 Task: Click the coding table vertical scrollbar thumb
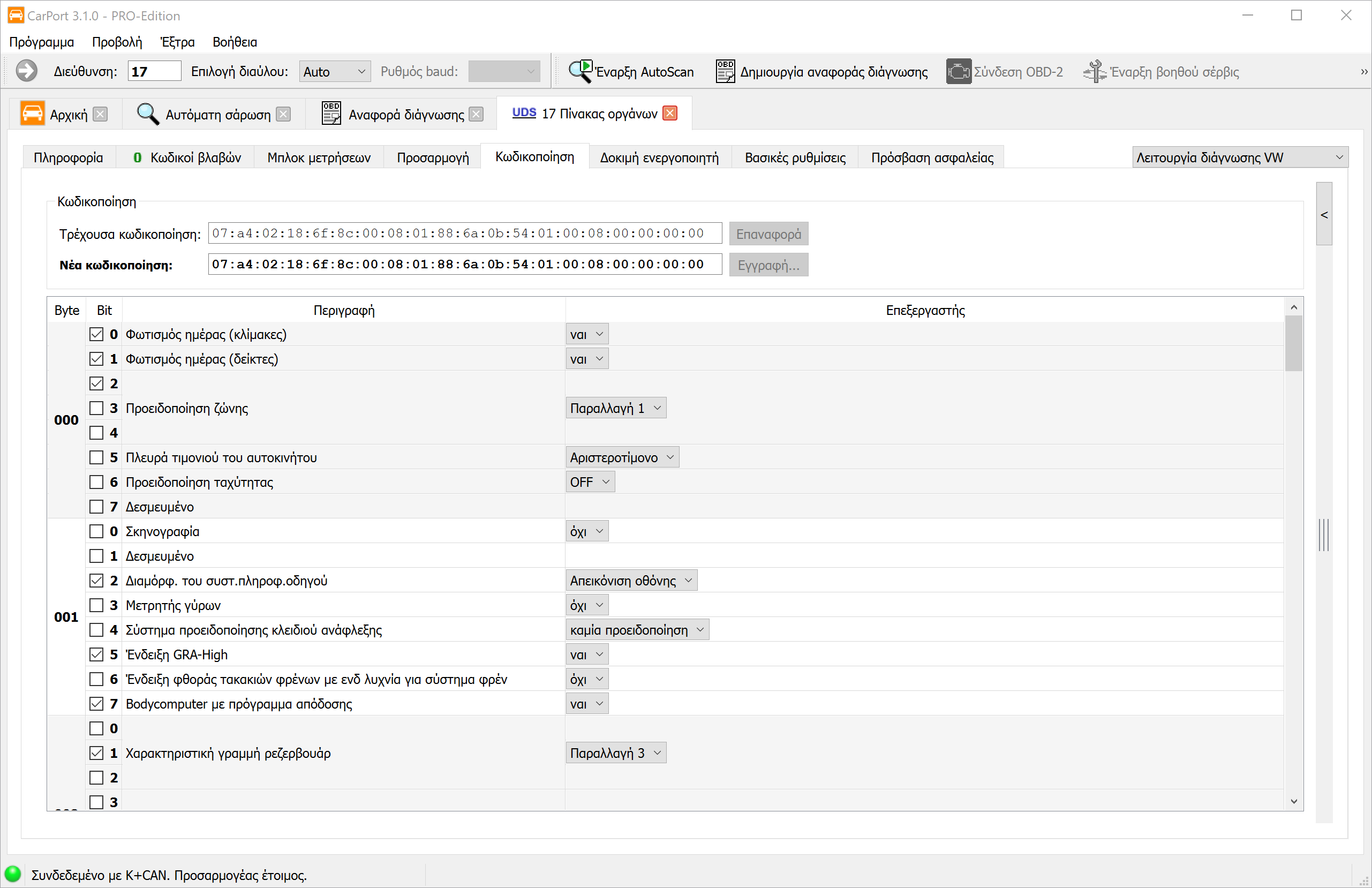pyautogui.click(x=1294, y=343)
